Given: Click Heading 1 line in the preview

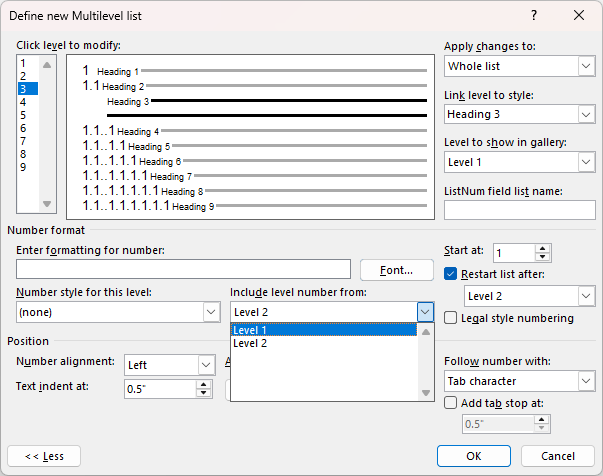Looking at the screenshot, I should coord(254,71).
